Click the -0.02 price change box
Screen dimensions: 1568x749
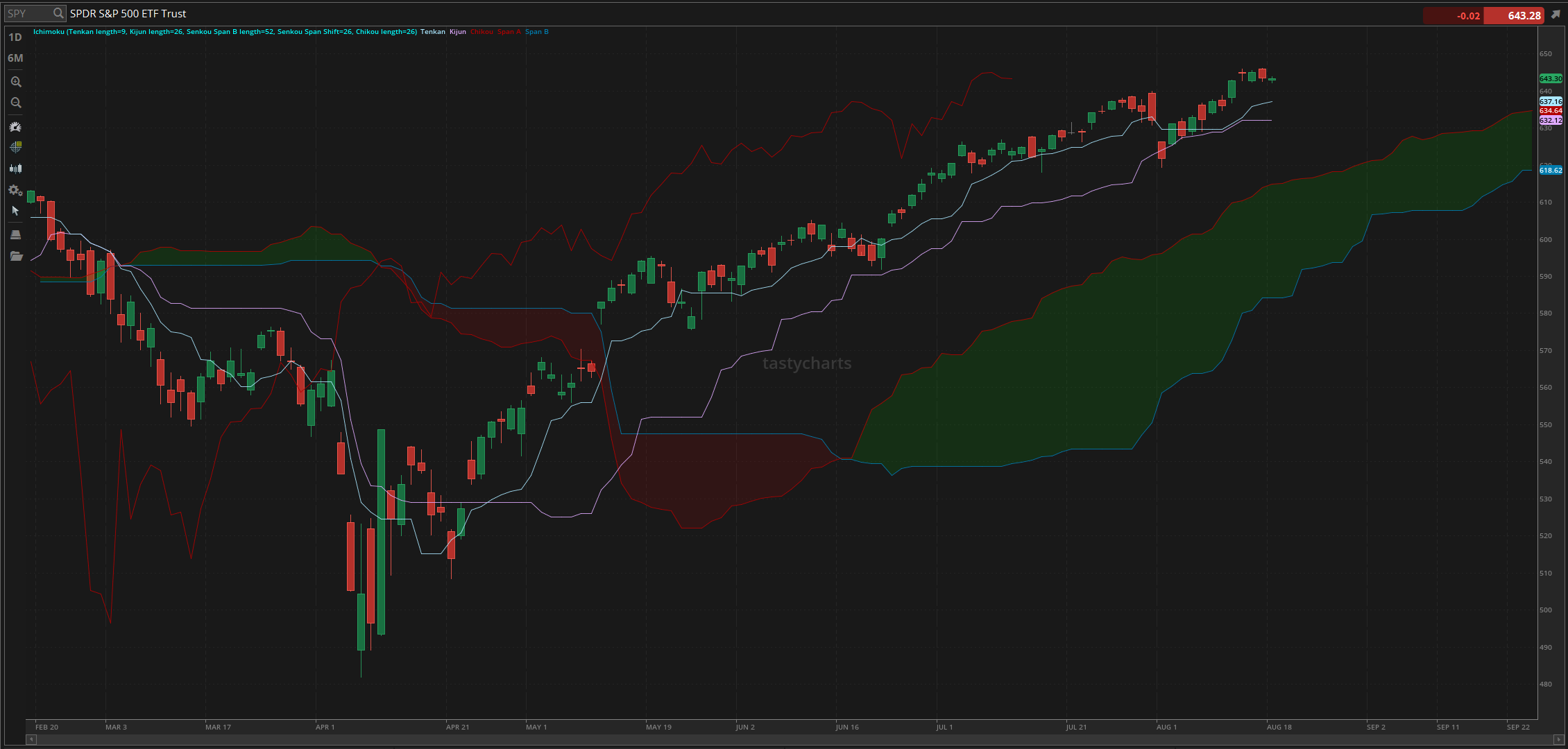(1454, 15)
